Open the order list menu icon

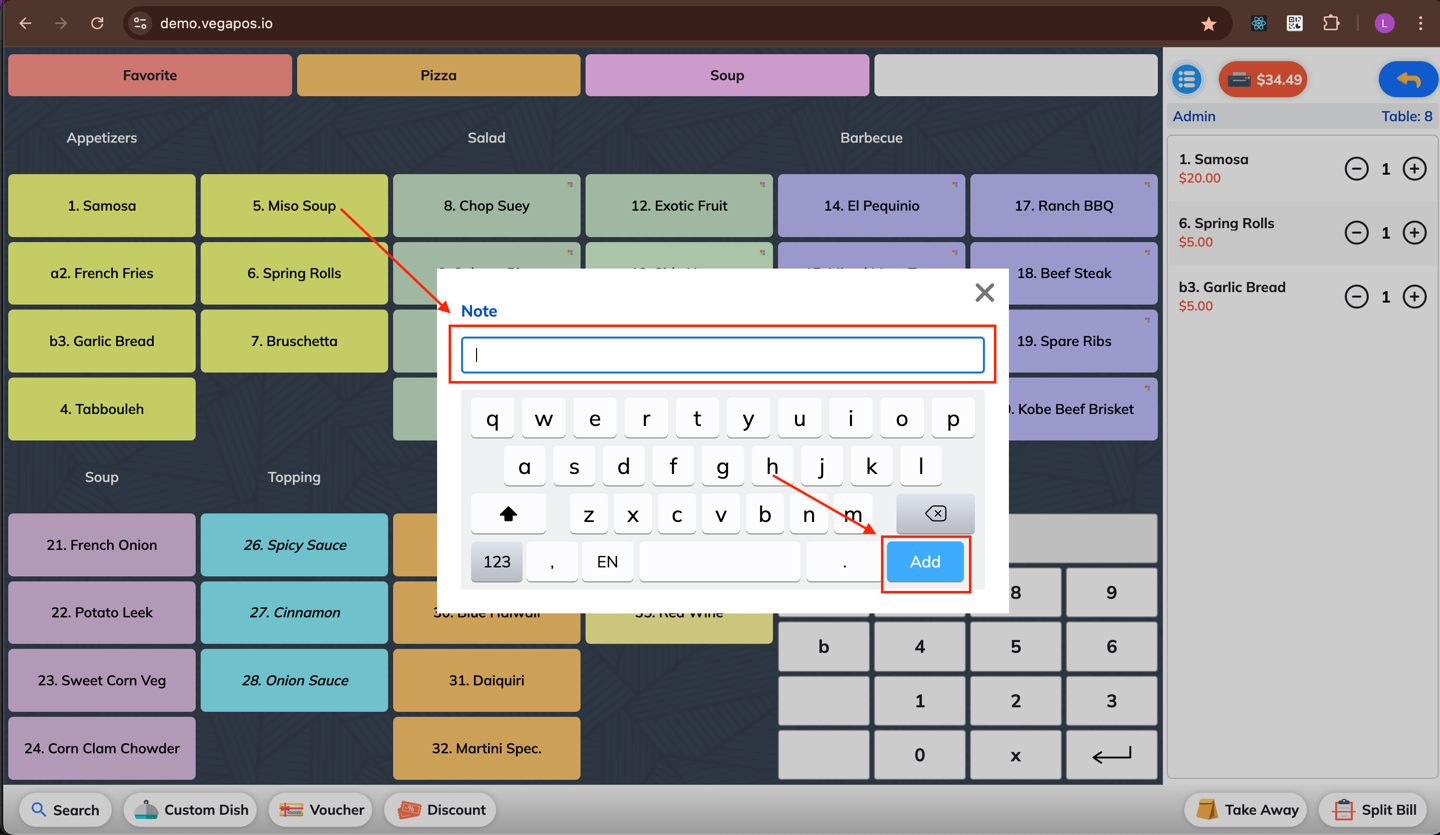1187,79
